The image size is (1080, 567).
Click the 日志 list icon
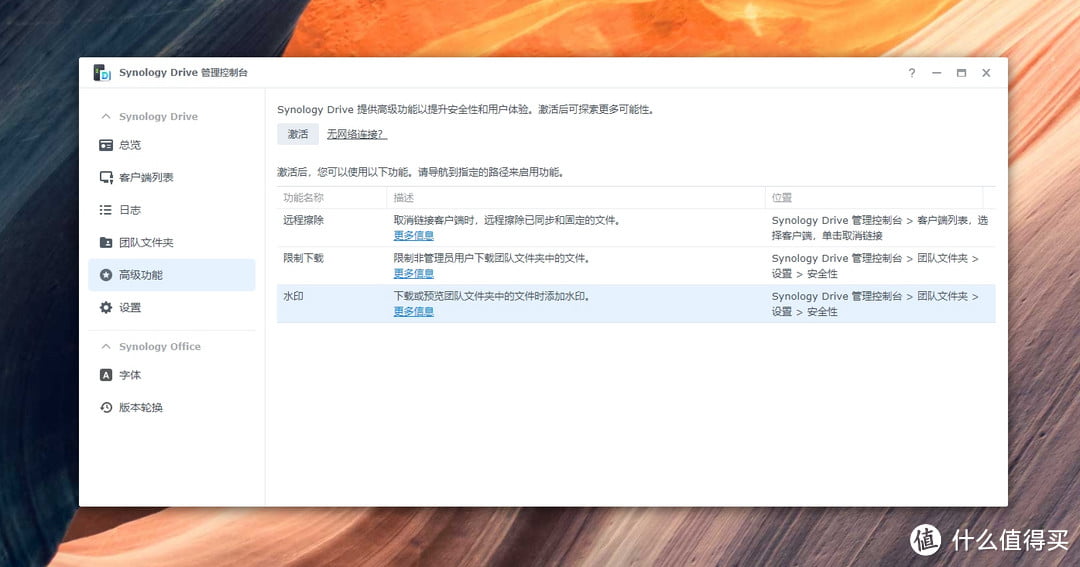(105, 209)
